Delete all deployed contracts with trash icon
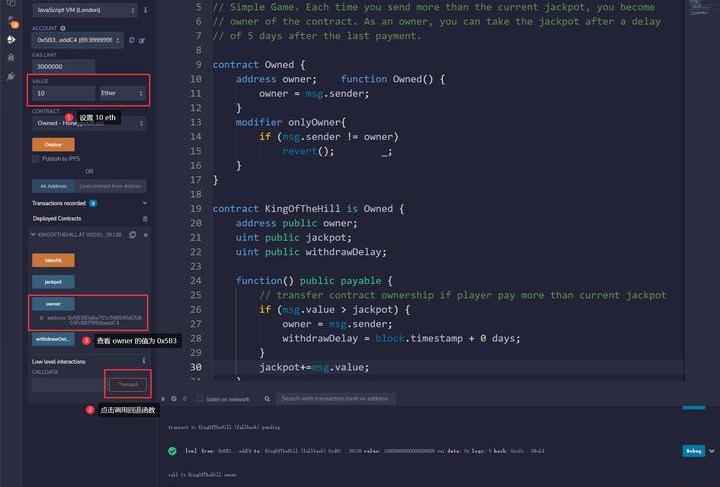 (145, 218)
